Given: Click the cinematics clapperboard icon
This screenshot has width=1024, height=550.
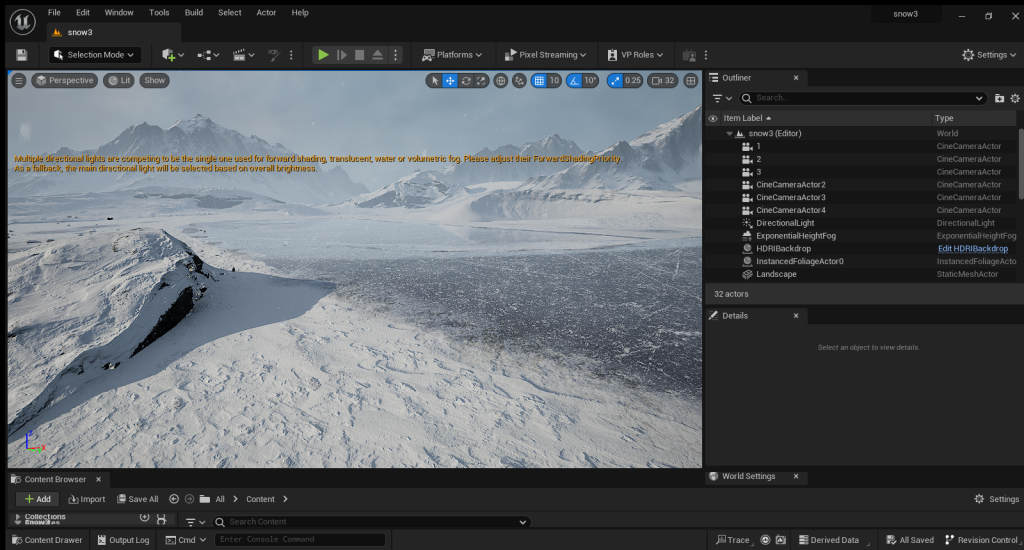Looking at the screenshot, I should pyautogui.click(x=239, y=55).
